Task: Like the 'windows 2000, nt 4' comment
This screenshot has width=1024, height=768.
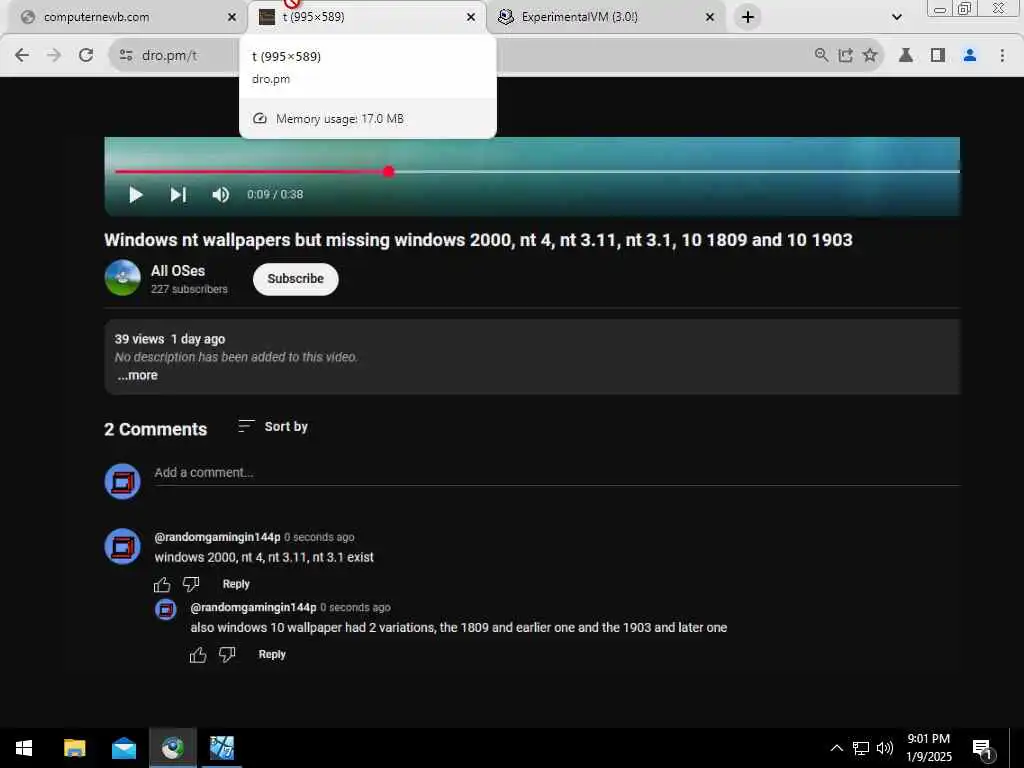Action: pyautogui.click(x=162, y=584)
